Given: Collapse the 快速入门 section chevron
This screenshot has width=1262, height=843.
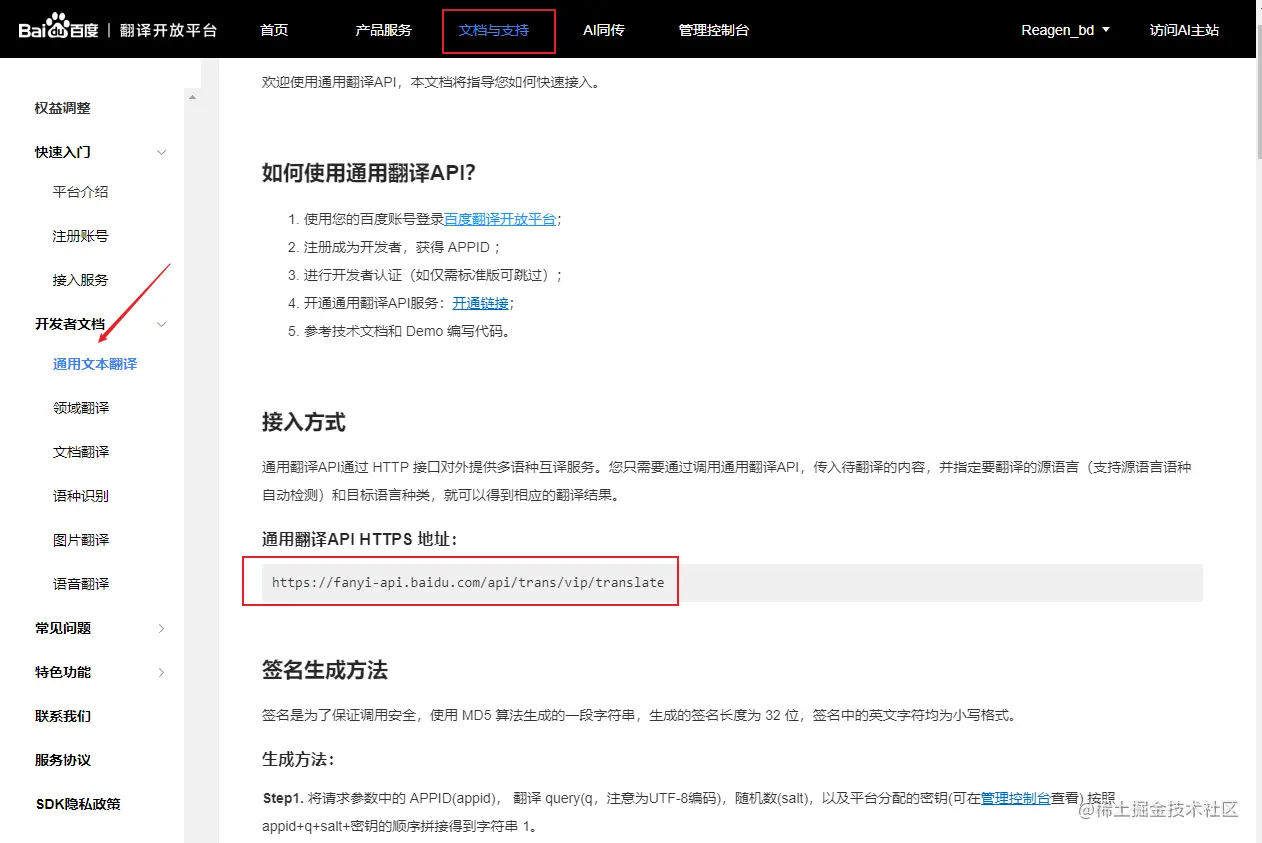Looking at the screenshot, I should [x=162, y=152].
